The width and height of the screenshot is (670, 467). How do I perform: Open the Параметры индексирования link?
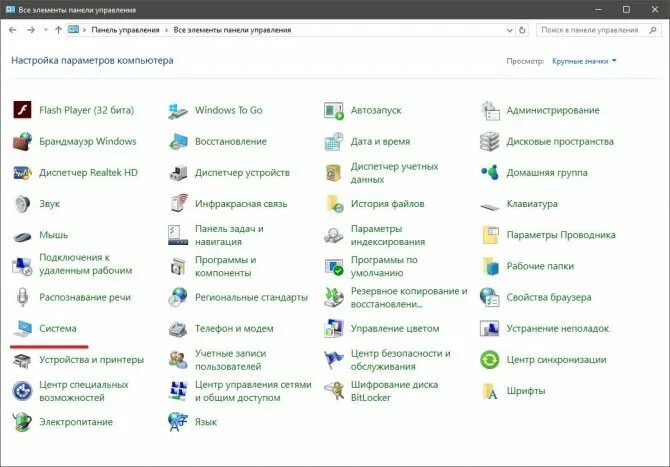point(388,235)
